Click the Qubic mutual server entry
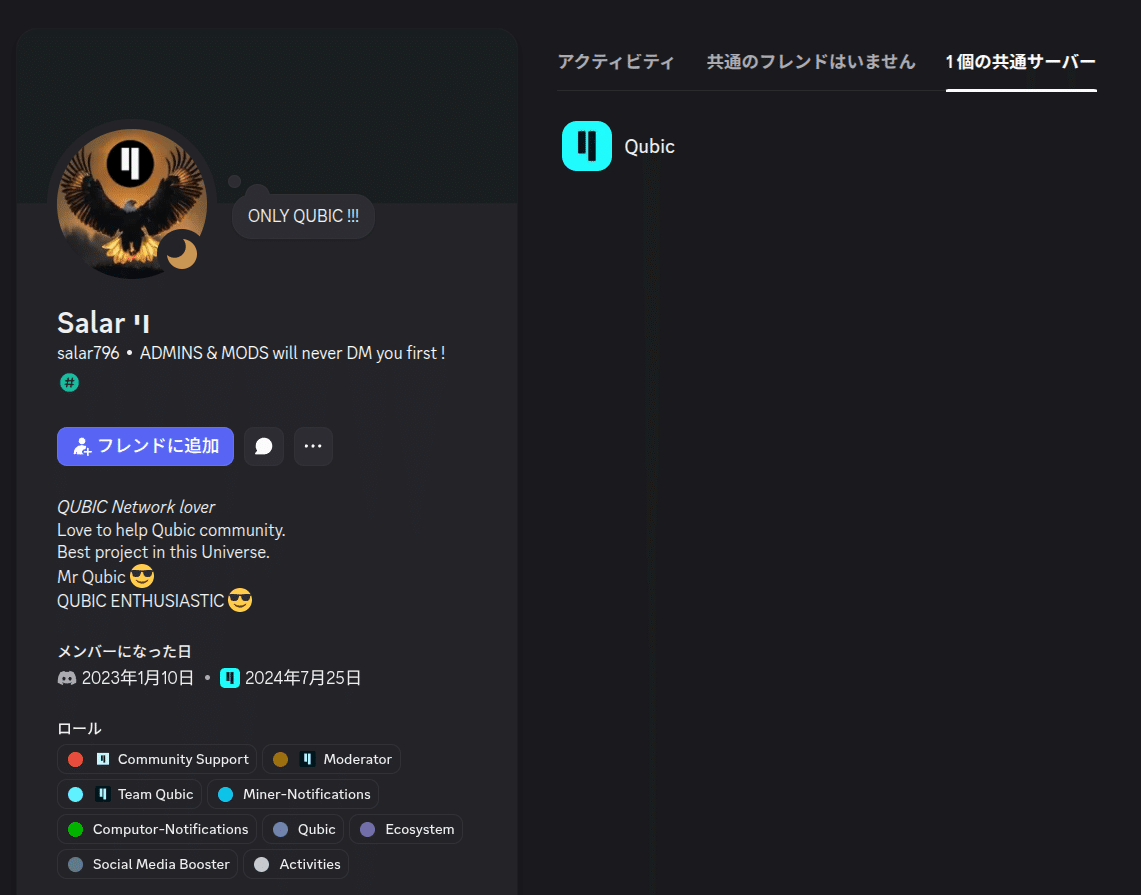The width and height of the screenshot is (1141, 895). point(649,146)
